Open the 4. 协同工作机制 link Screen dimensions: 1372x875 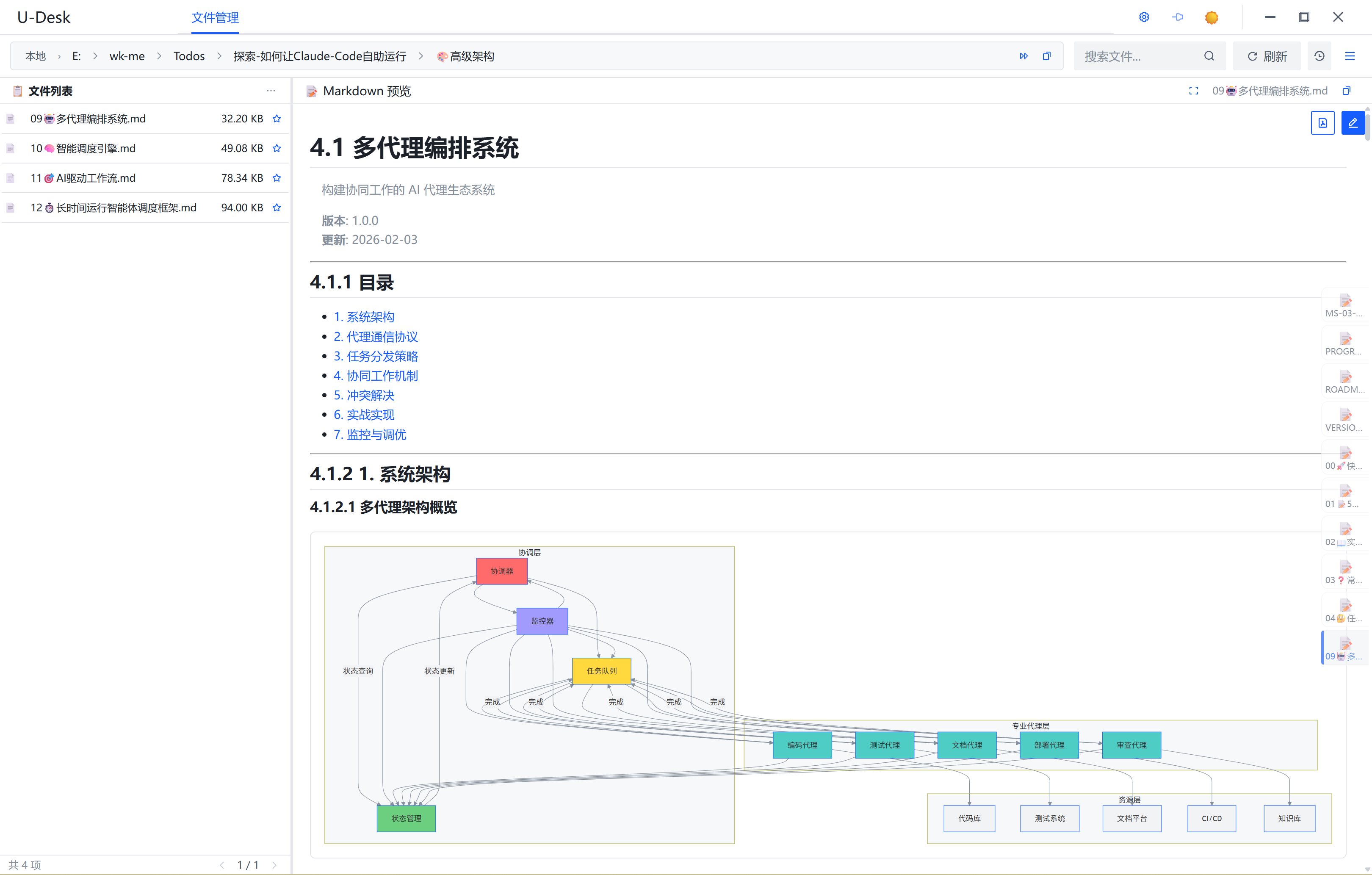coord(376,376)
